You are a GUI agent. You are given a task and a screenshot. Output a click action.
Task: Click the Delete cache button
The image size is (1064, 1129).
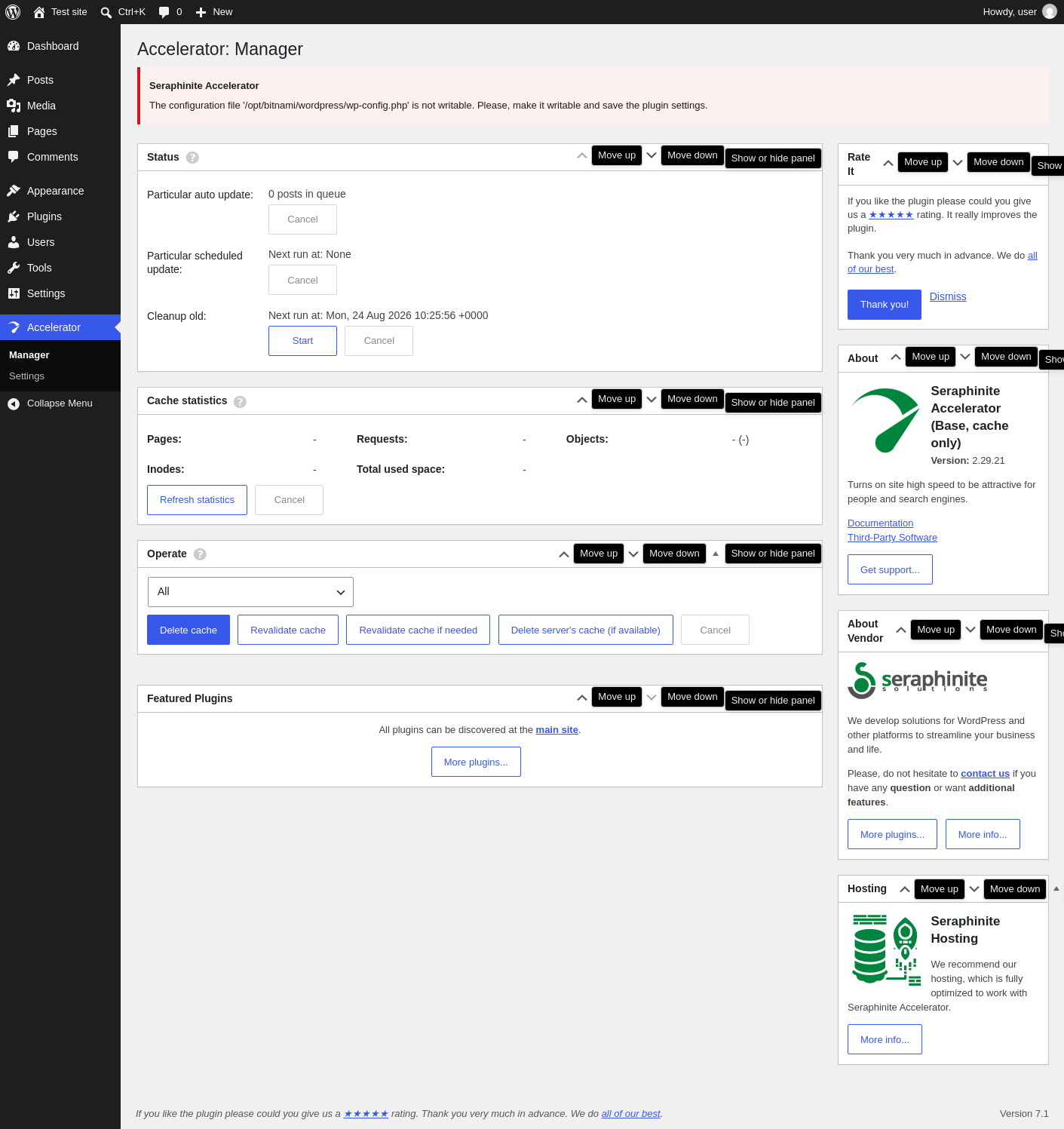point(189,630)
